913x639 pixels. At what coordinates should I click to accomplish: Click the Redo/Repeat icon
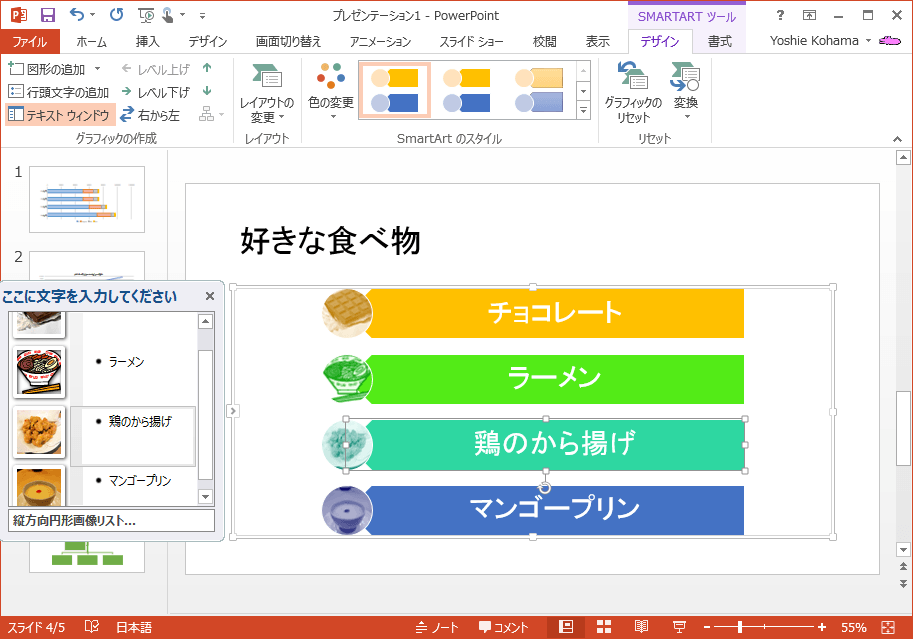[x=116, y=15]
